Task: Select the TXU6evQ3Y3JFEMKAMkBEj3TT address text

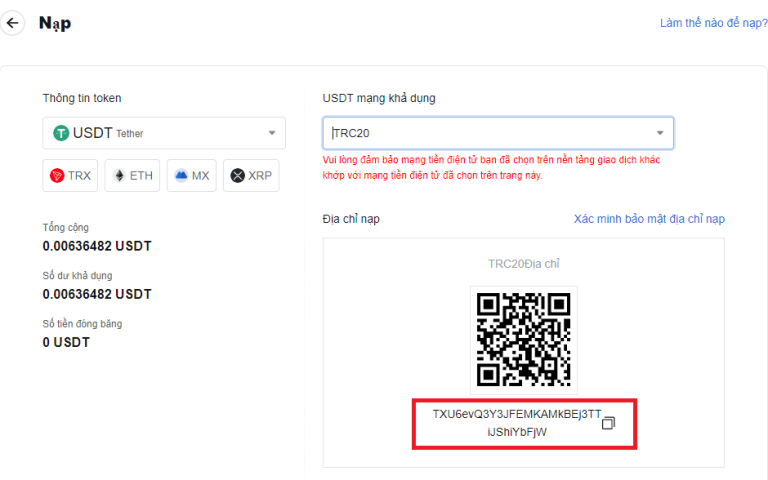Action: tap(517, 414)
